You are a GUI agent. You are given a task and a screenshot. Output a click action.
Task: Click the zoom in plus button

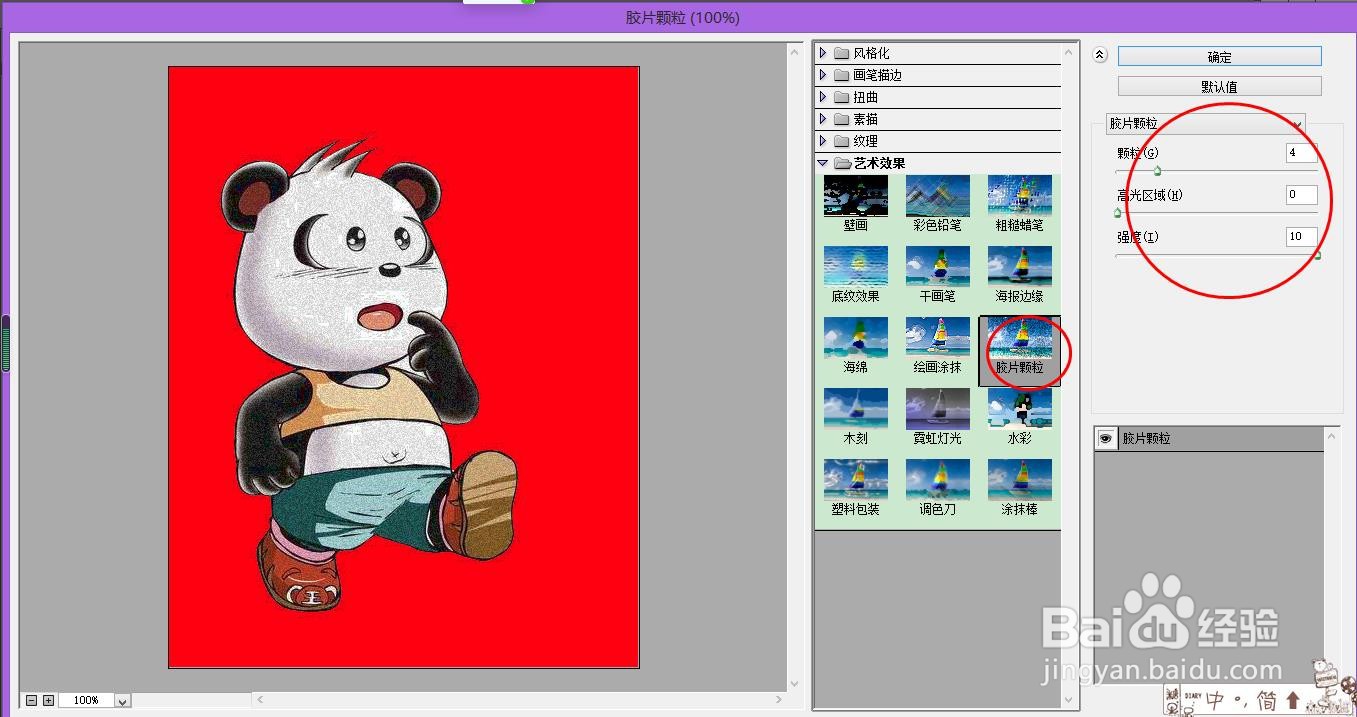click(48, 701)
